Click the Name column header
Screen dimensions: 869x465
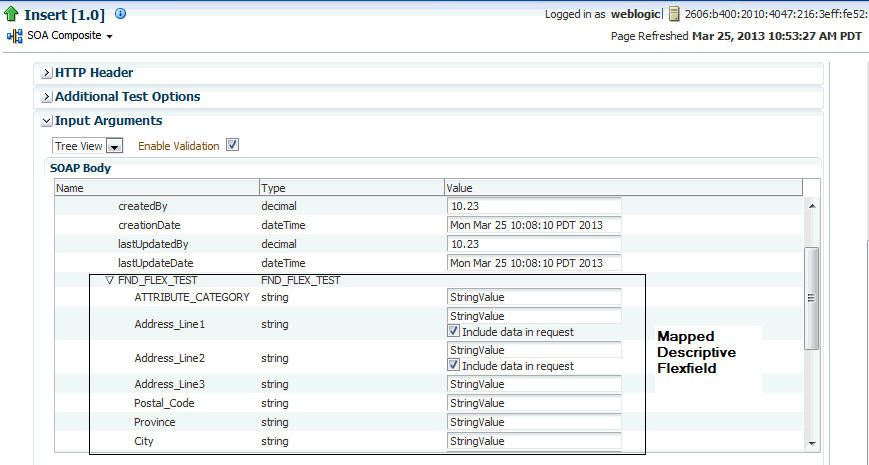click(x=157, y=188)
